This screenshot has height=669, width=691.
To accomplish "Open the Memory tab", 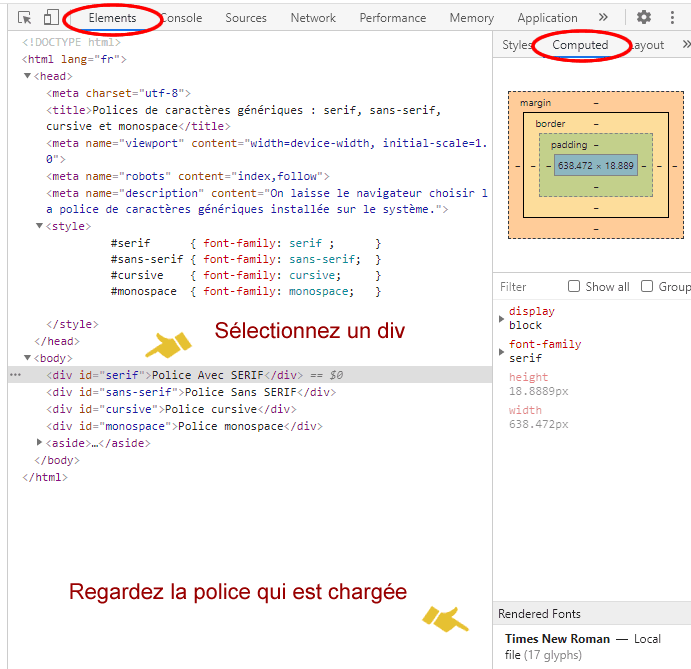I will tap(472, 18).
